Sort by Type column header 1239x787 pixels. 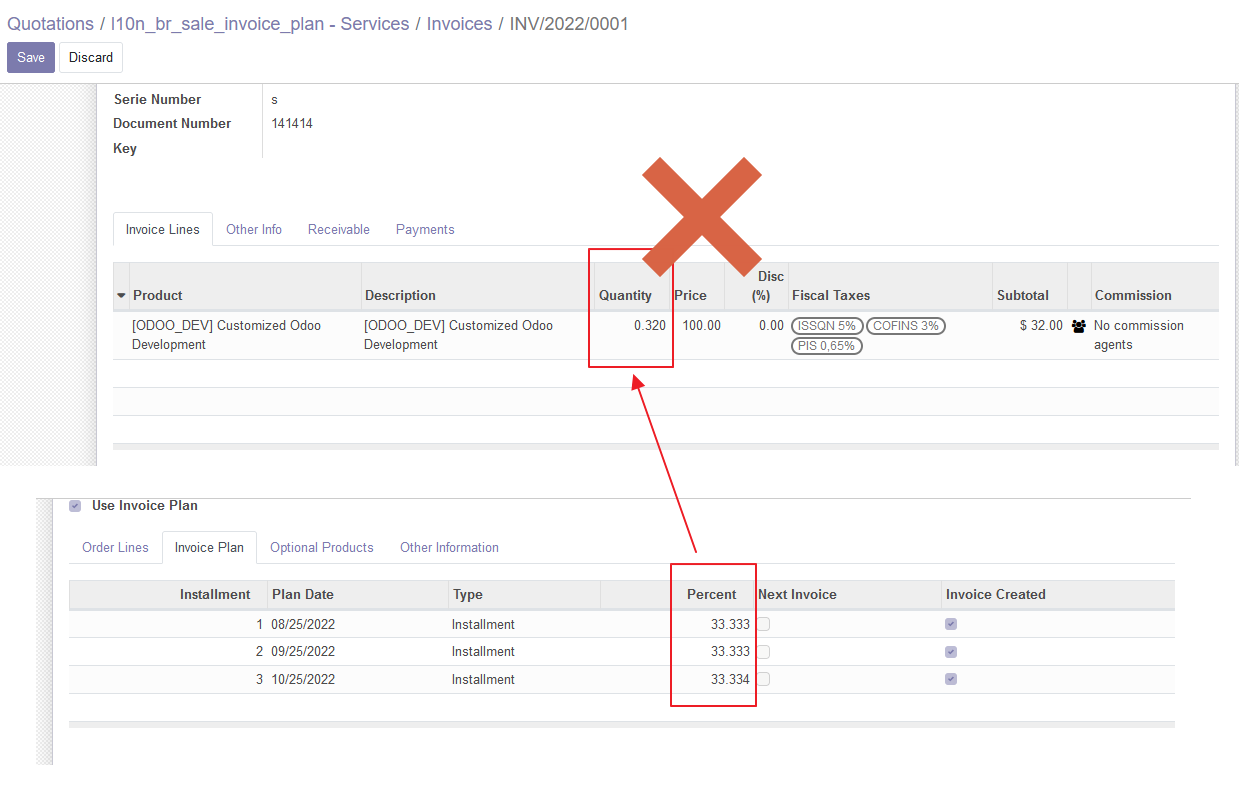(467, 594)
